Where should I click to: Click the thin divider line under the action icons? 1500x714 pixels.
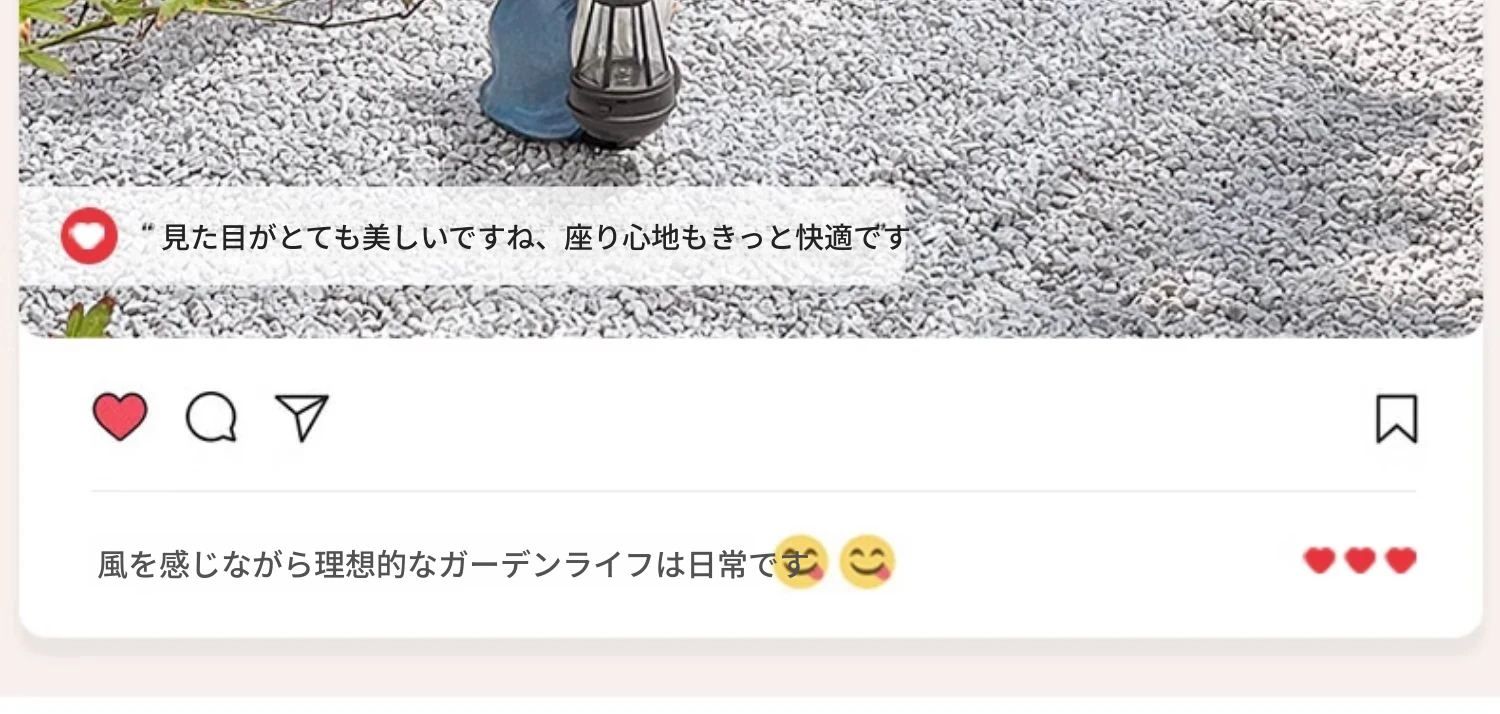coord(754,491)
